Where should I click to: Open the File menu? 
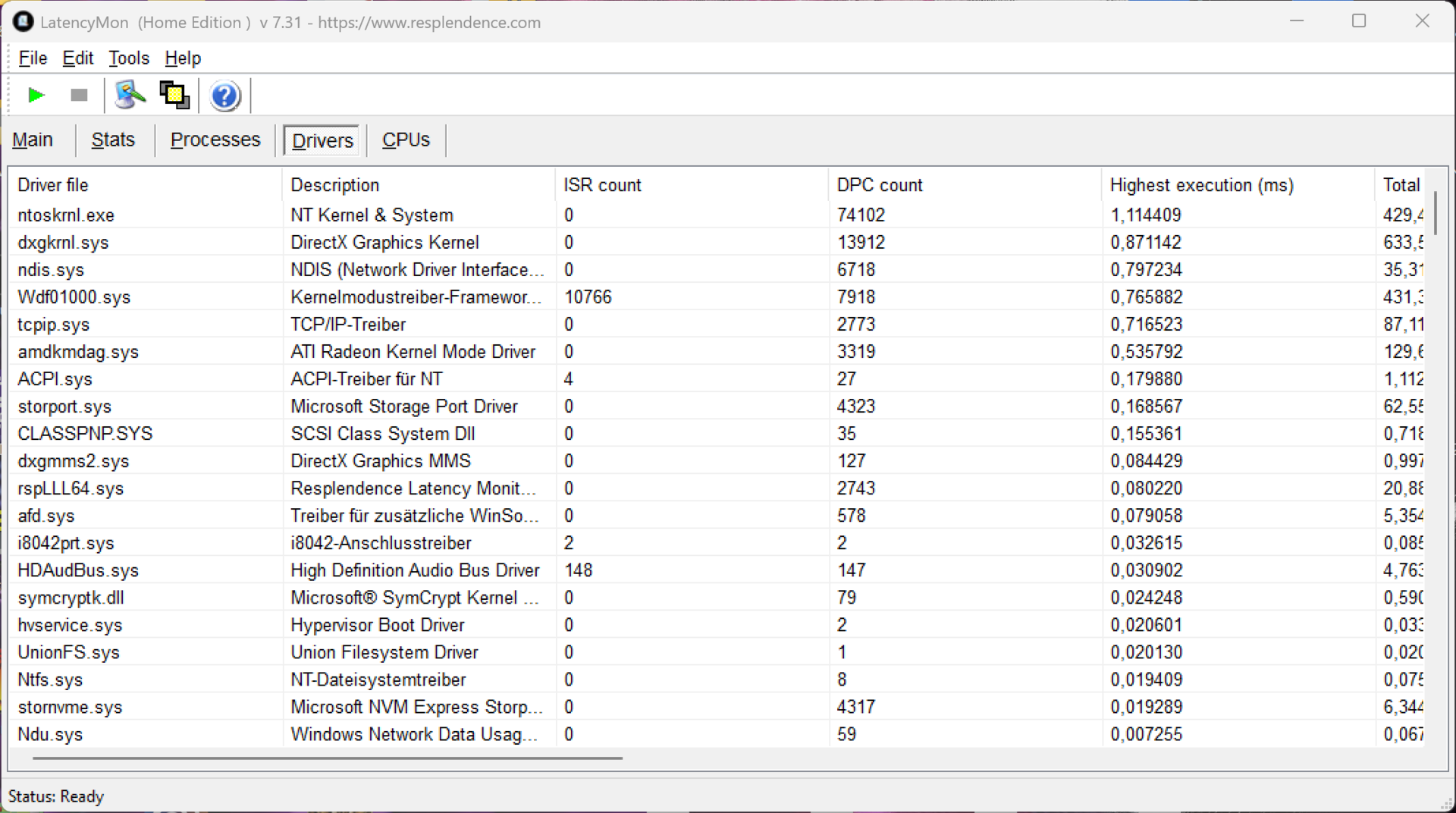33,58
